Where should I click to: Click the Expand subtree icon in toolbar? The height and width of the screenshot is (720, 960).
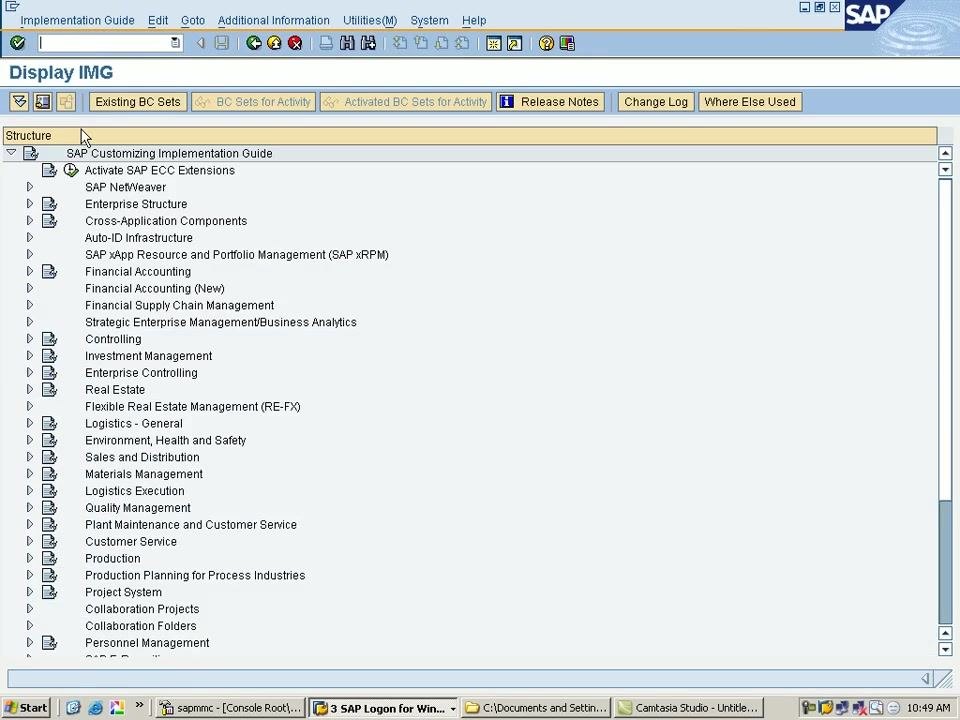click(19, 102)
